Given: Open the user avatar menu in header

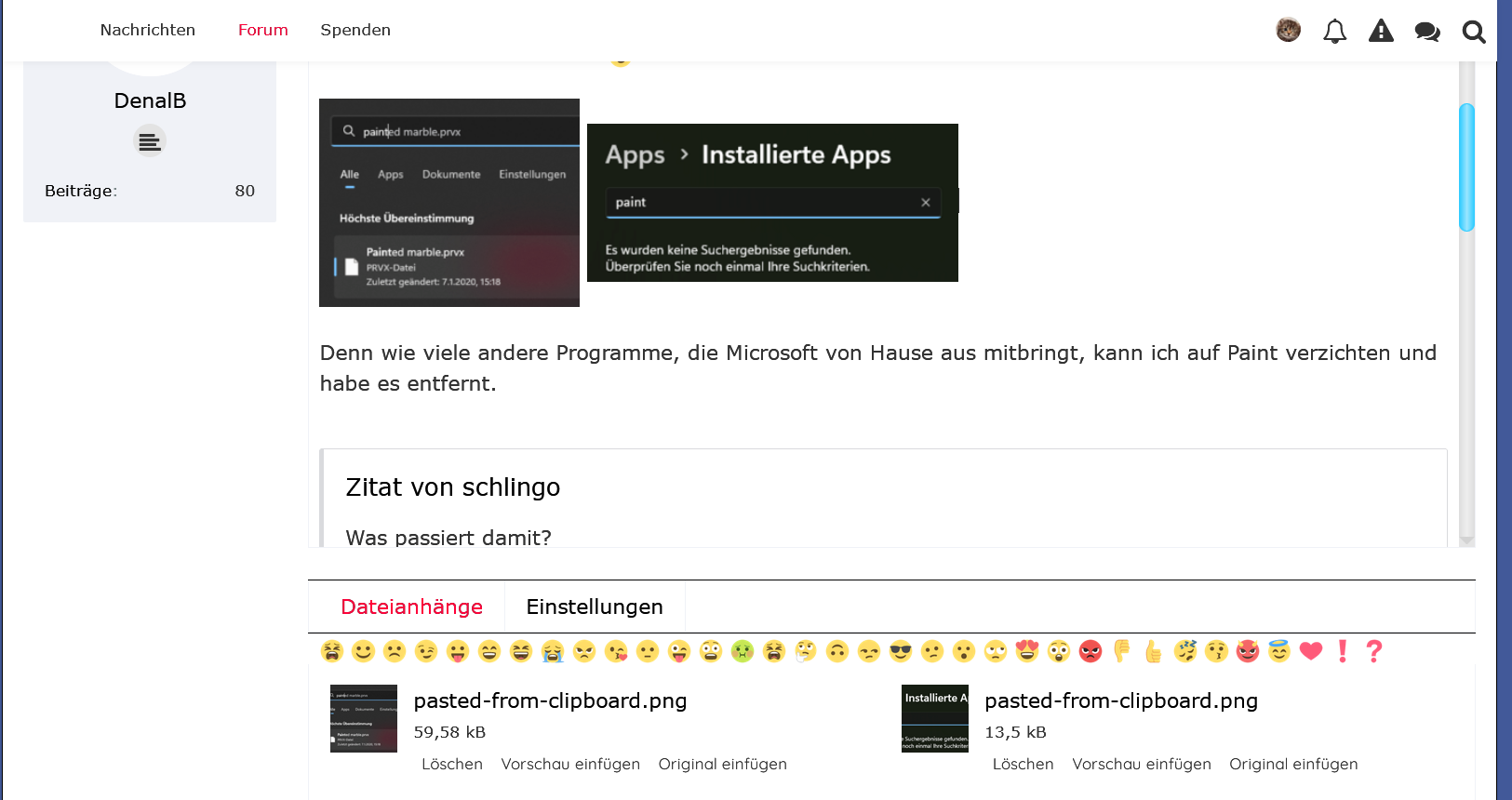Looking at the screenshot, I should pos(1289,30).
